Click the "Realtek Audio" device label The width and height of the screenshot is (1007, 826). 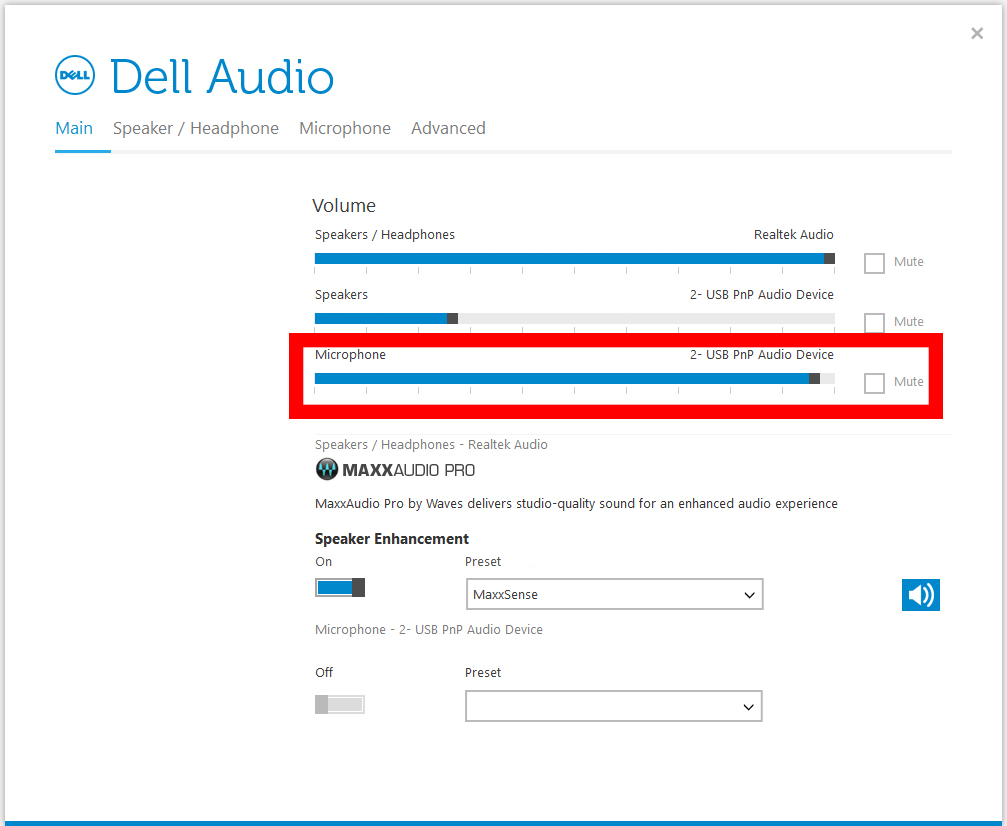(794, 234)
